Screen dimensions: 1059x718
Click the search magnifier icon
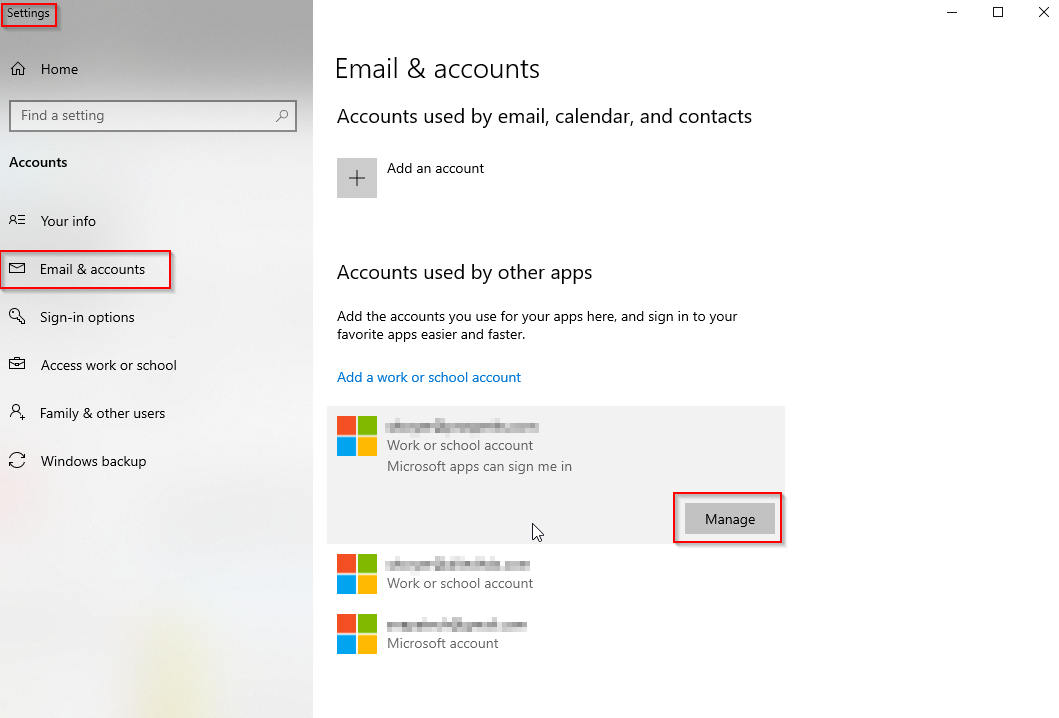[282, 116]
